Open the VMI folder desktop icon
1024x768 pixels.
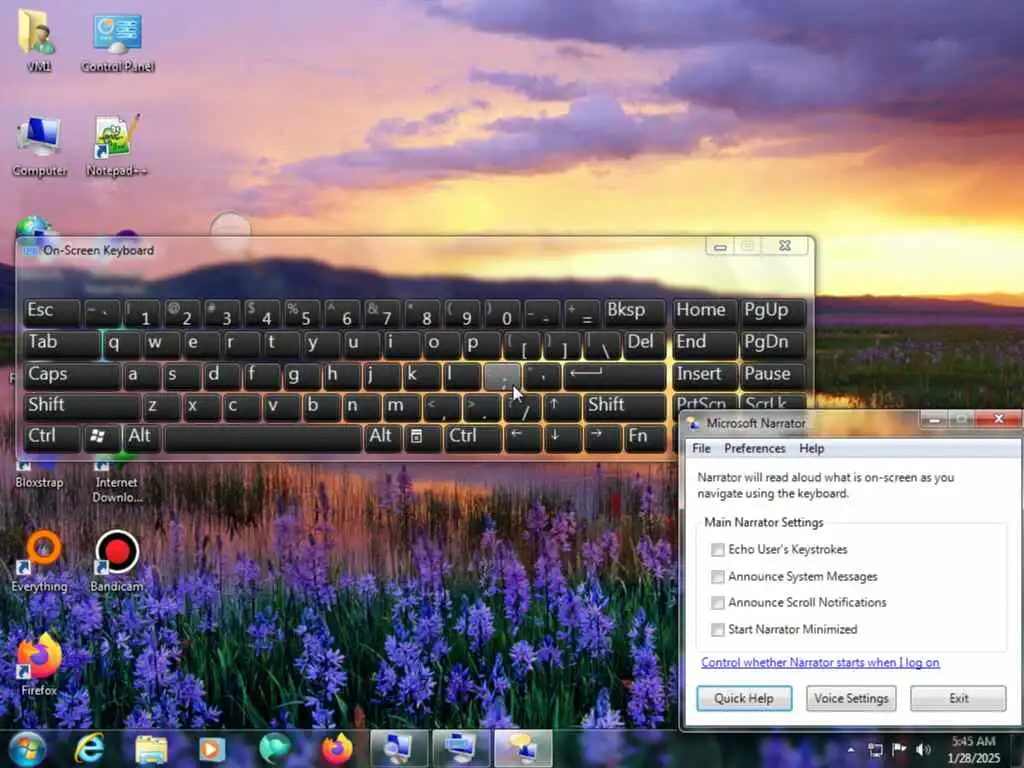pyautogui.click(x=38, y=38)
